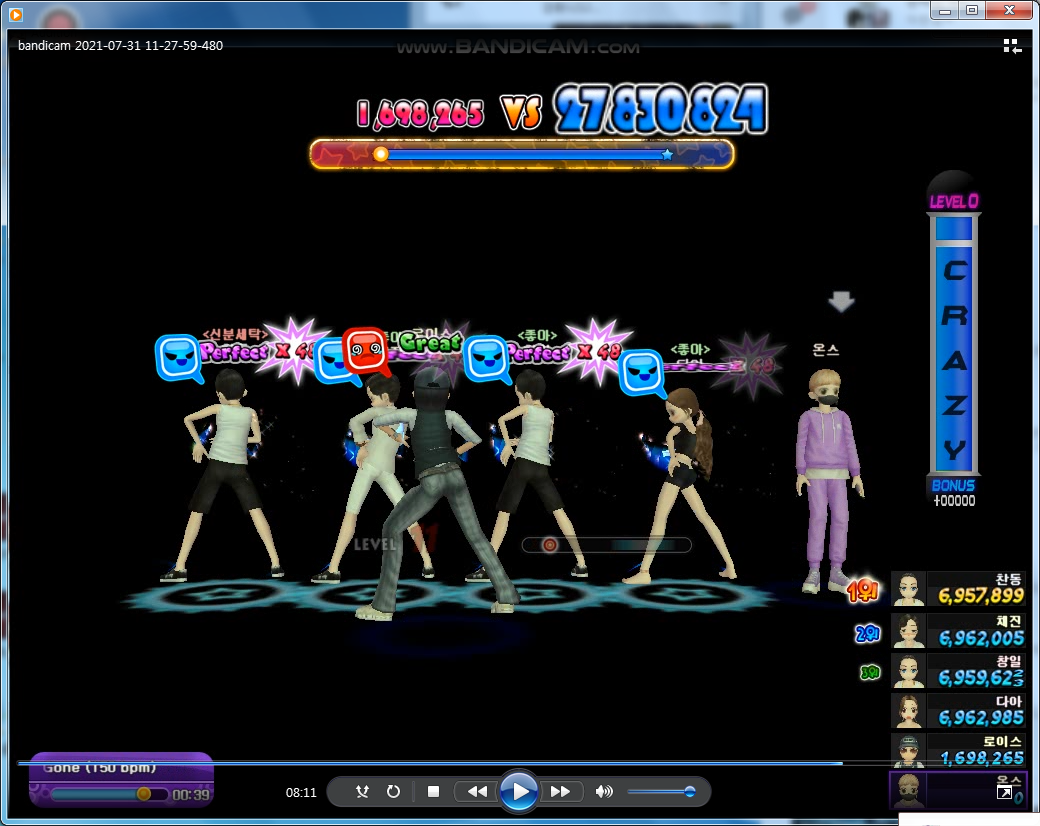Click the Gone (150 bpm) song title
This screenshot has height=826, width=1040.
tap(99, 768)
